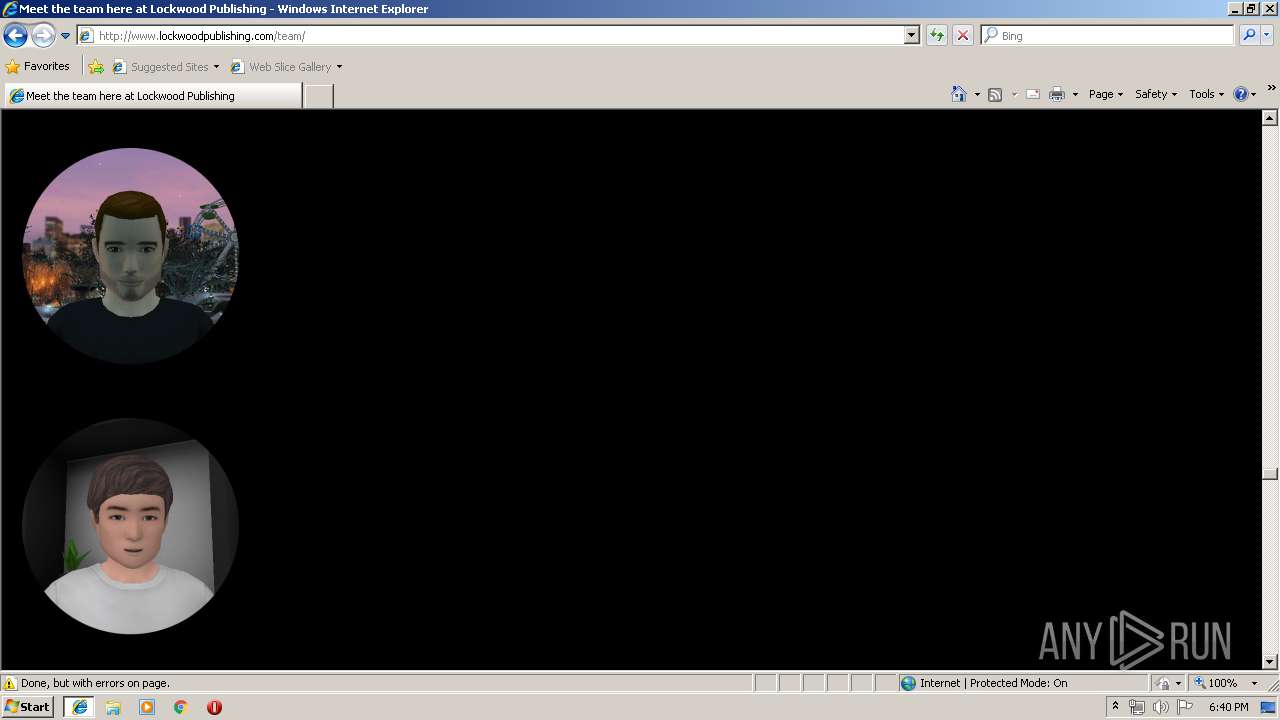
Task: Focus the address bar with lockwoodpublishing.com URL
Action: [490, 36]
